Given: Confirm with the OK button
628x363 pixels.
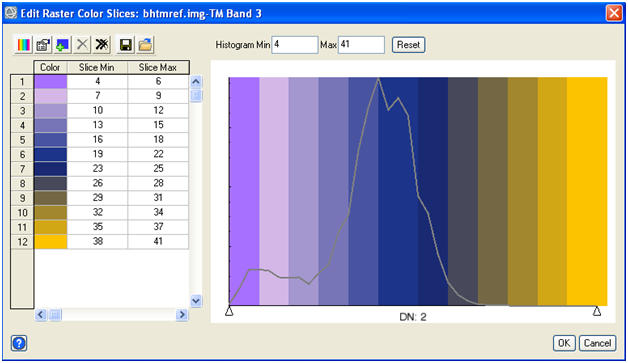Looking at the screenshot, I should (564, 343).
